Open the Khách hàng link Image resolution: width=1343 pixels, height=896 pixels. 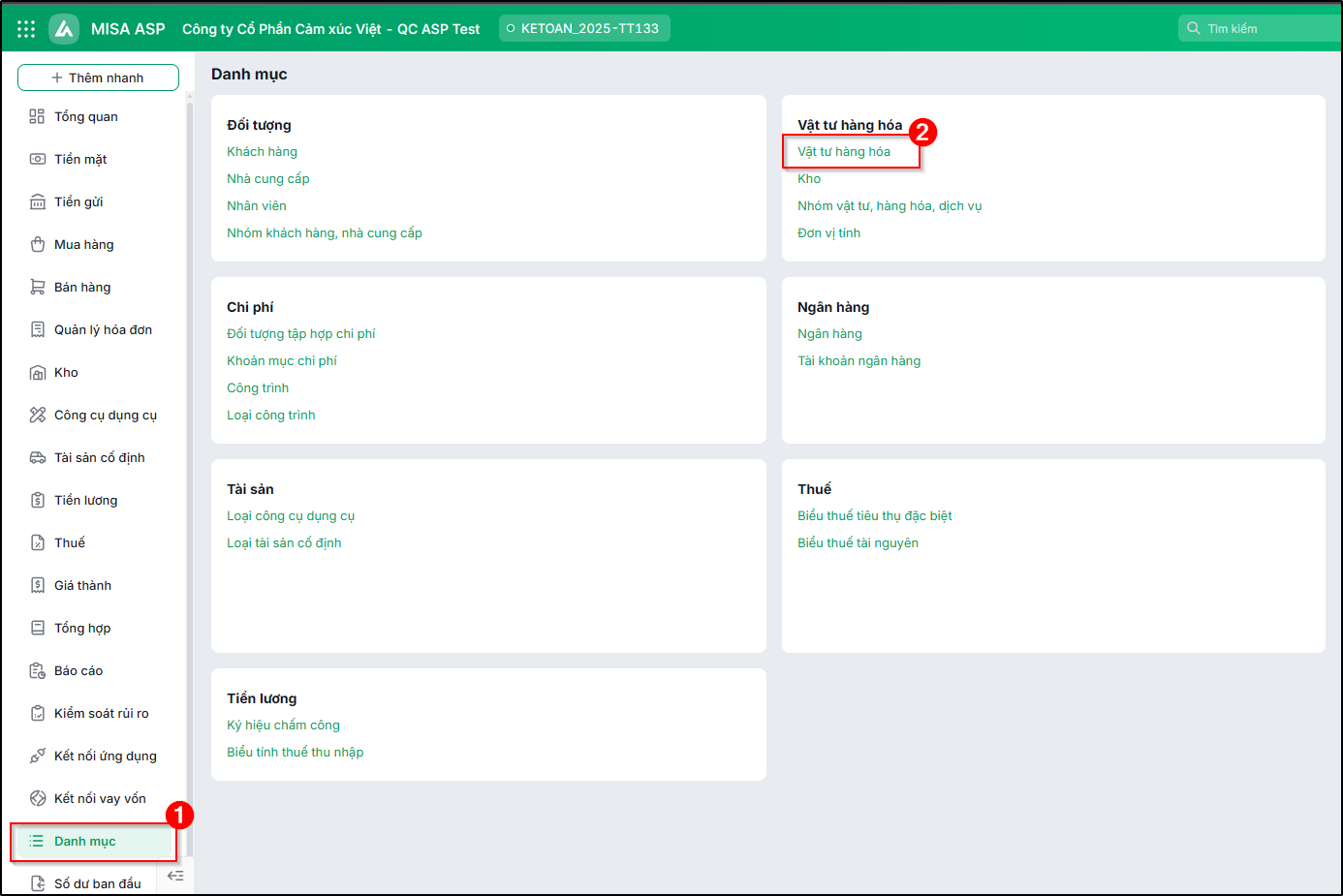point(263,151)
